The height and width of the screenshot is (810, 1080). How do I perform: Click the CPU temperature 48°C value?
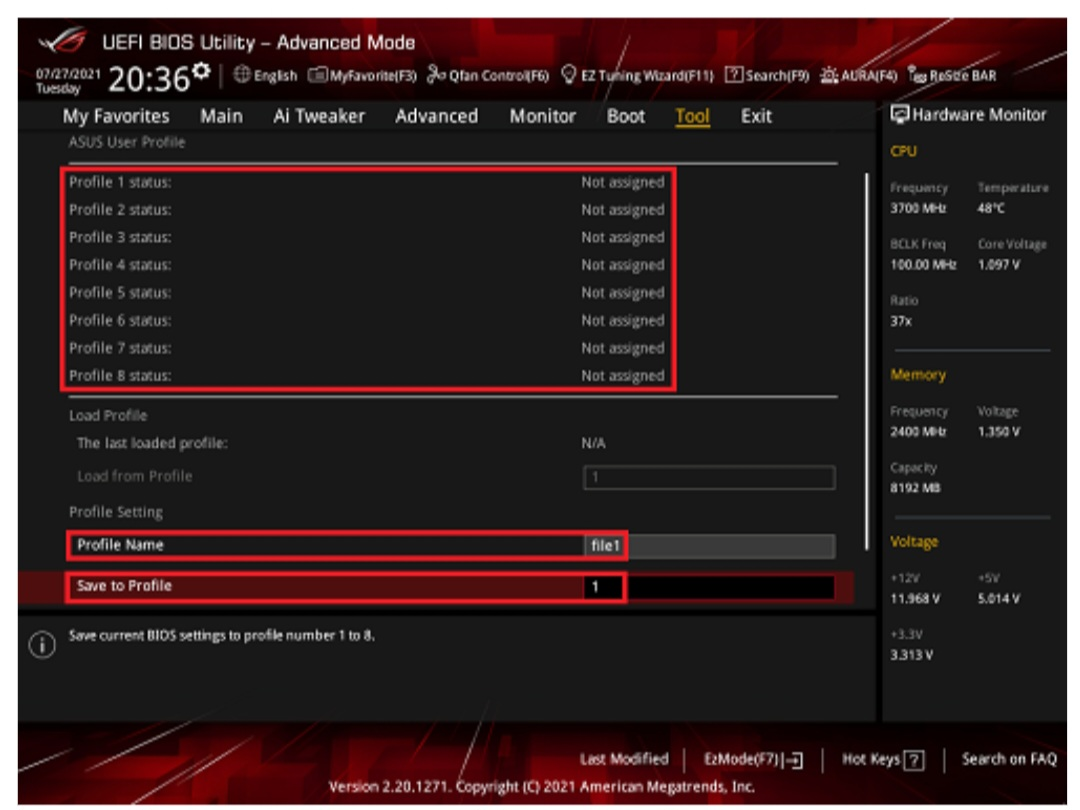pos(991,208)
